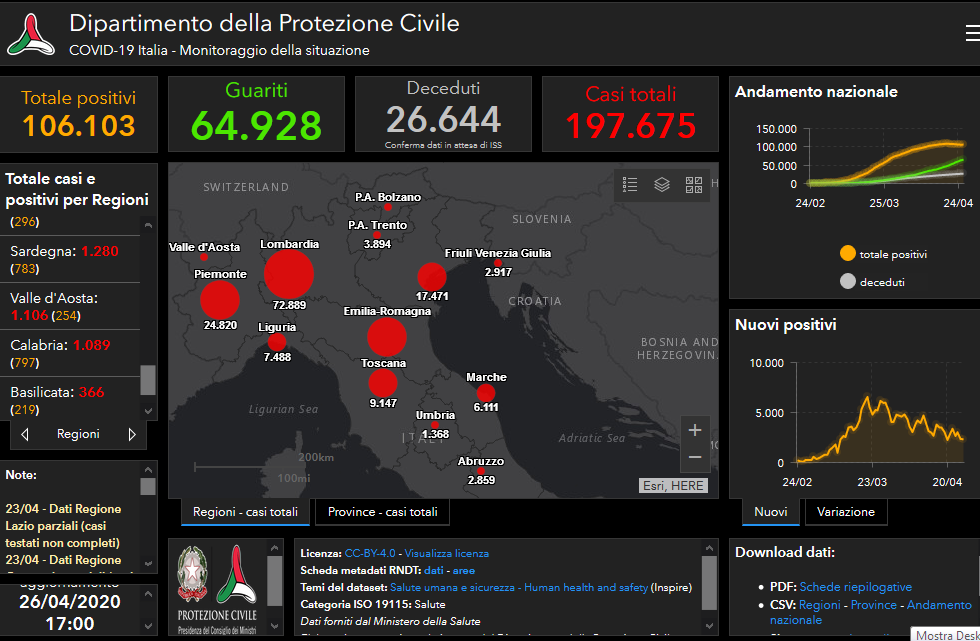
Task: Click the Protezione Civile logo in the header
Action: click(32, 34)
